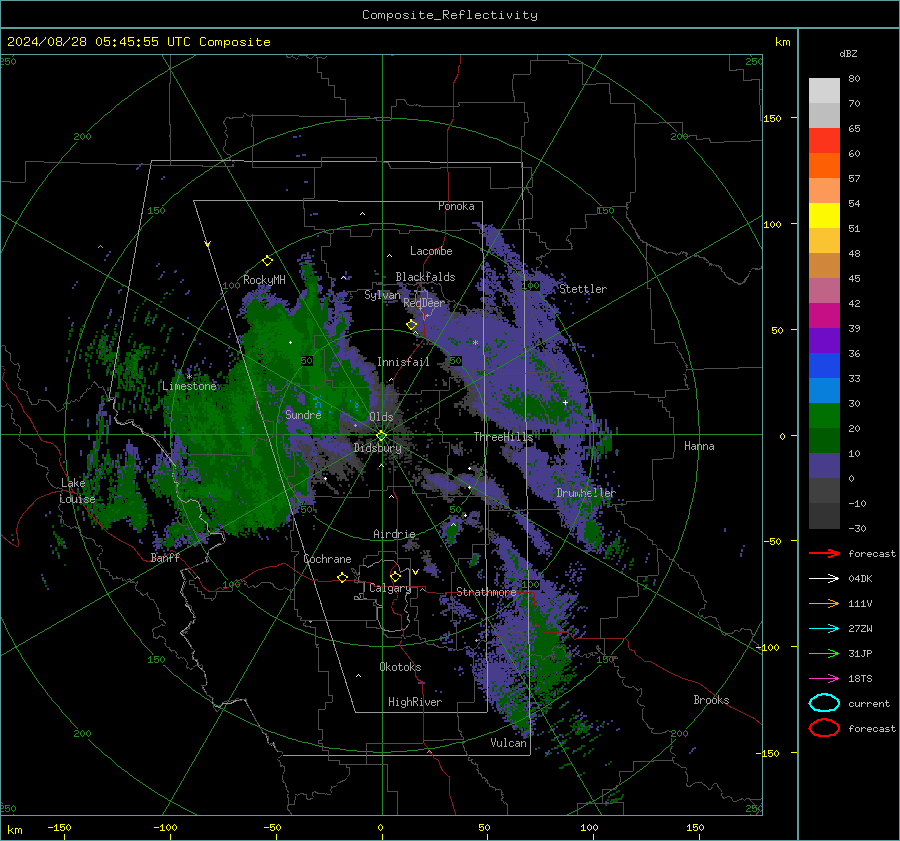Click the Strathmore town label
Viewport: 900px width, 841px height.
pyautogui.click(x=487, y=592)
